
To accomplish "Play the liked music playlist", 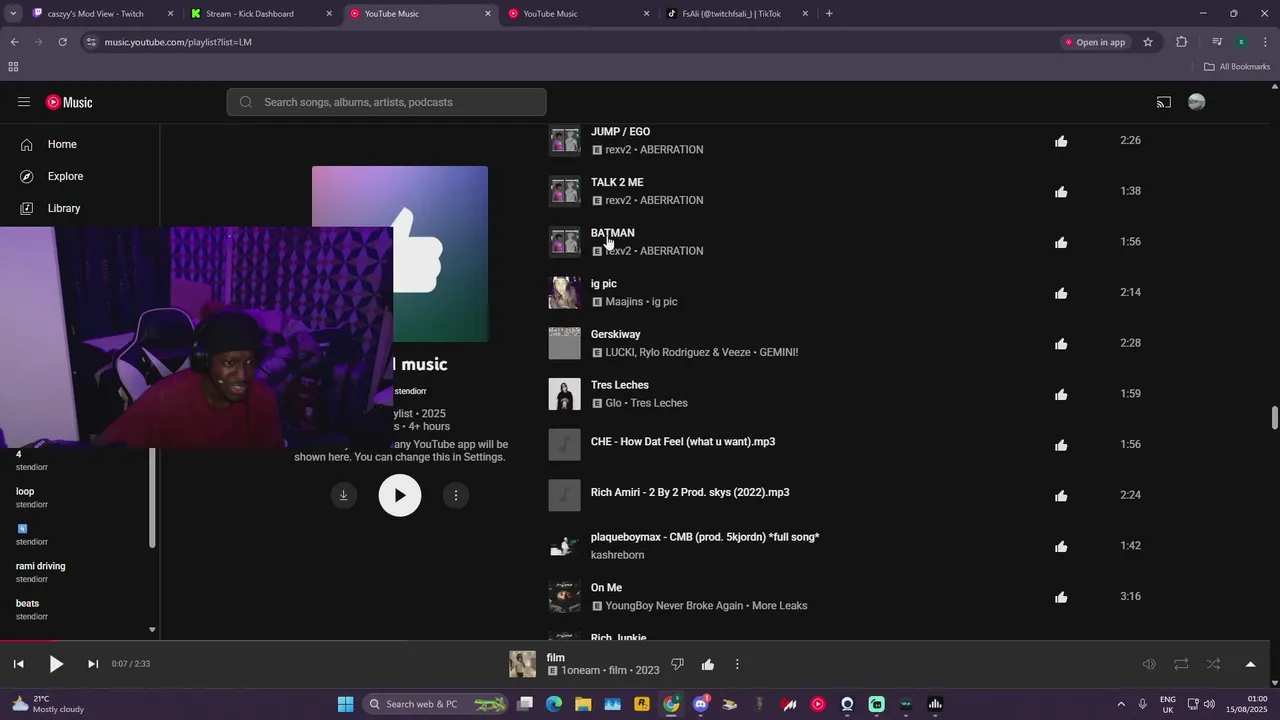I will pyautogui.click(x=400, y=495).
